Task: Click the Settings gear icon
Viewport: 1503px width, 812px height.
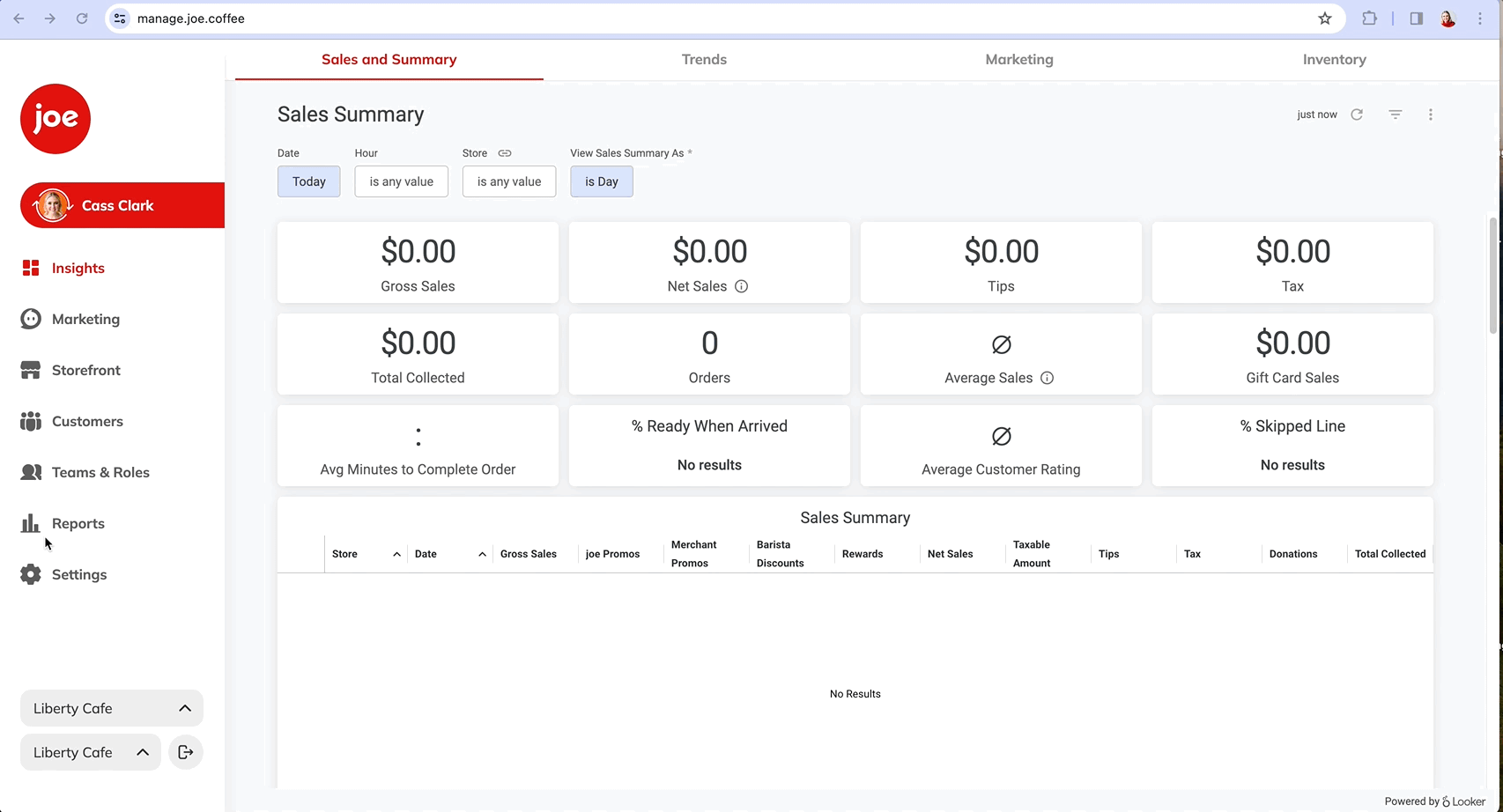Action: point(31,574)
